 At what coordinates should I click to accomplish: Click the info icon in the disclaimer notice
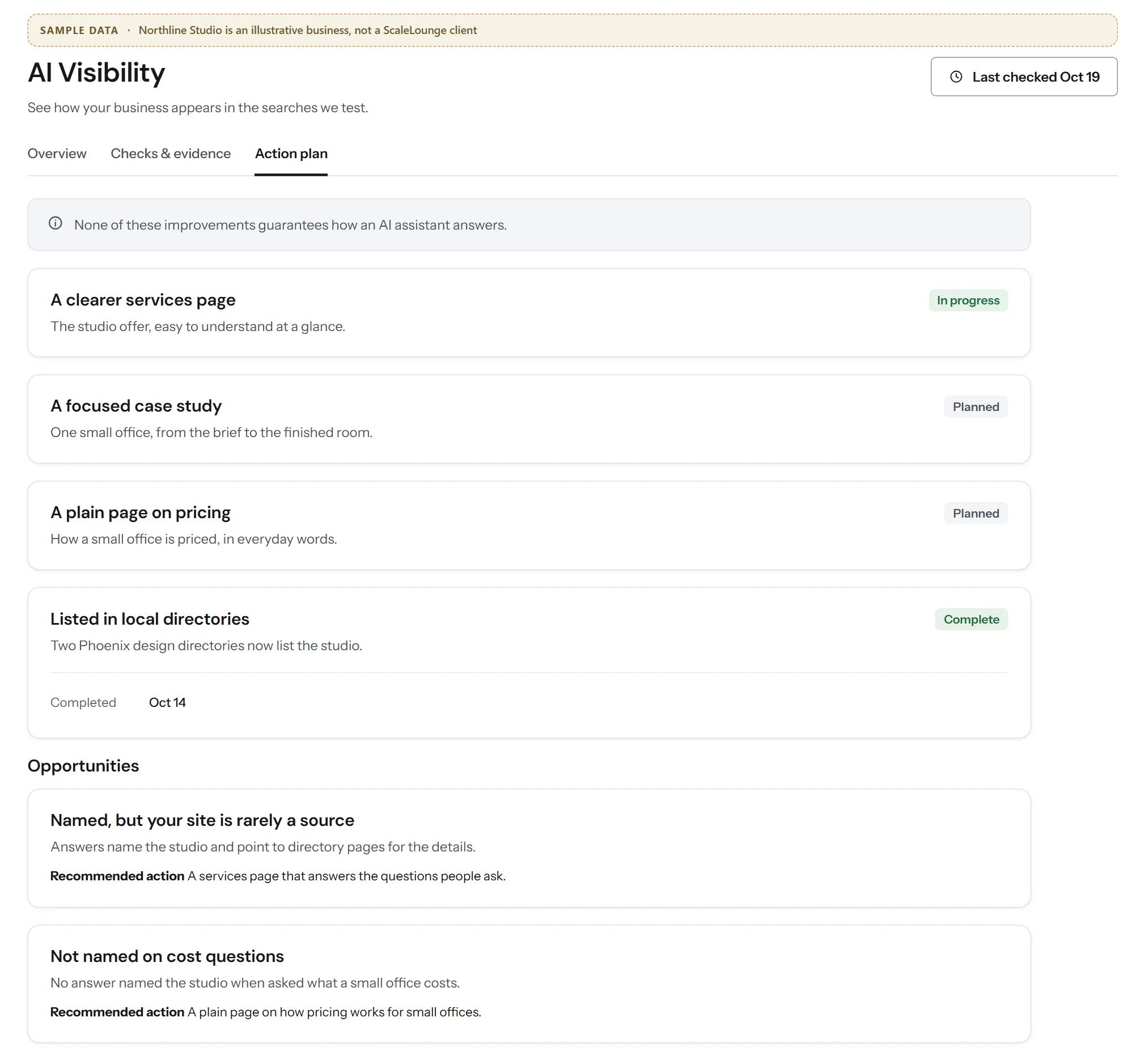(55, 223)
